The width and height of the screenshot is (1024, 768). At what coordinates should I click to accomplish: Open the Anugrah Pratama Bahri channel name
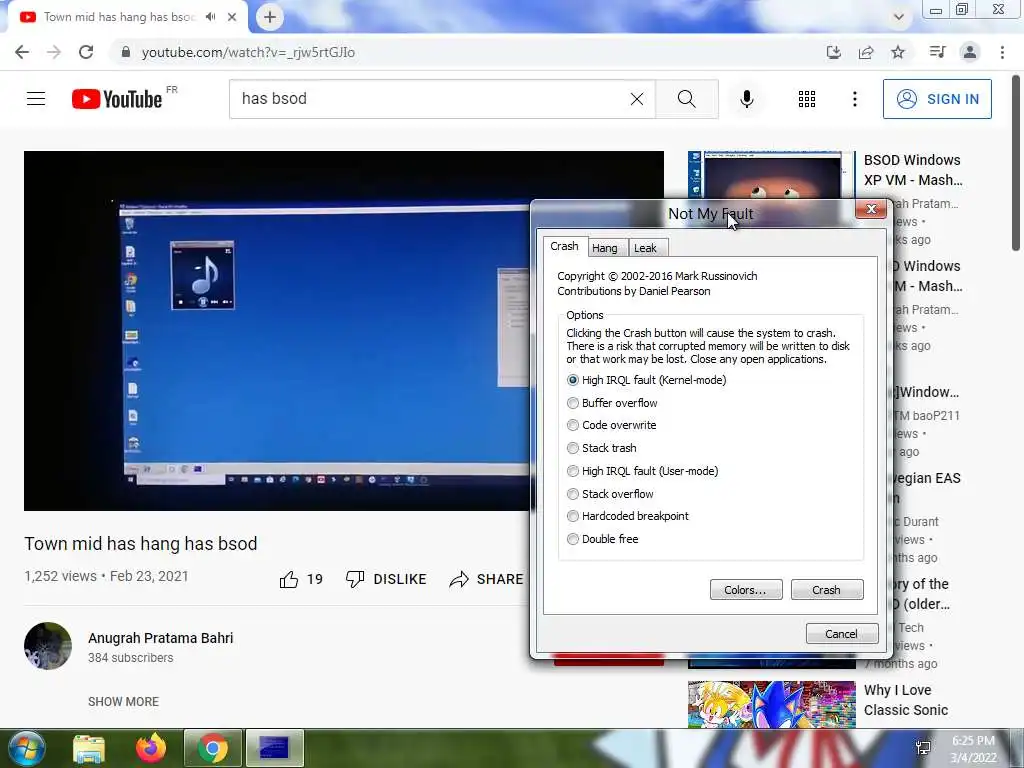[161, 638]
